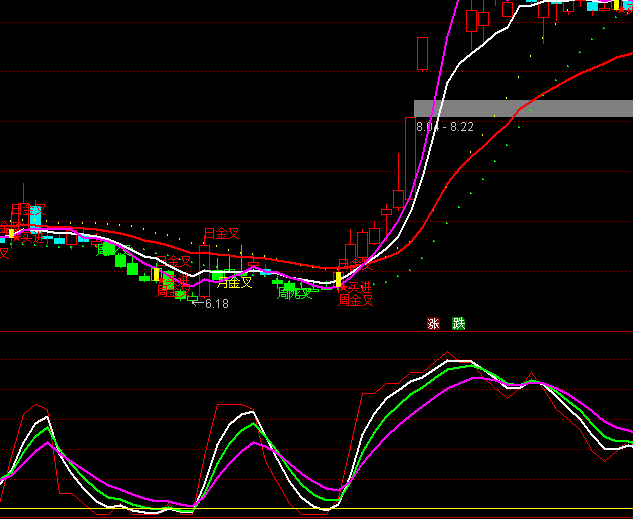The image size is (633, 519).
Task: Click the yellow candle at the rally start
Action: click(x=338, y=279)
